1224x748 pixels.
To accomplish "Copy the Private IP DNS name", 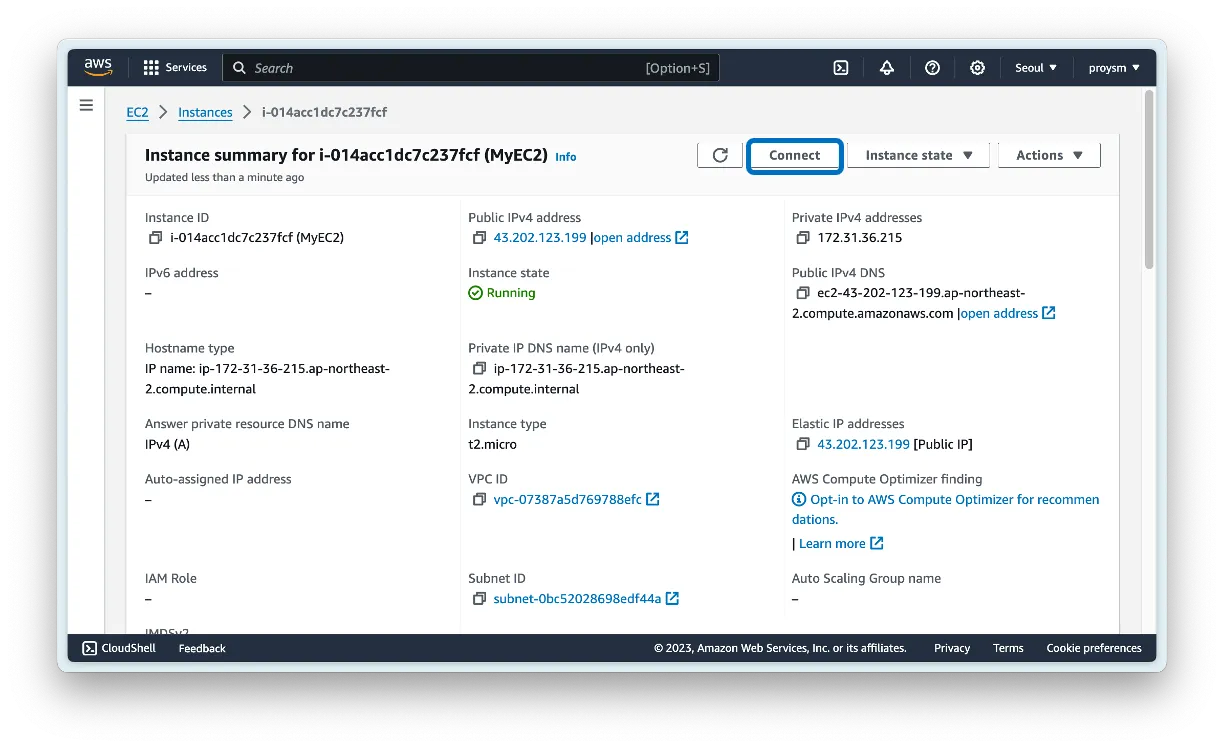I will 479,368.
